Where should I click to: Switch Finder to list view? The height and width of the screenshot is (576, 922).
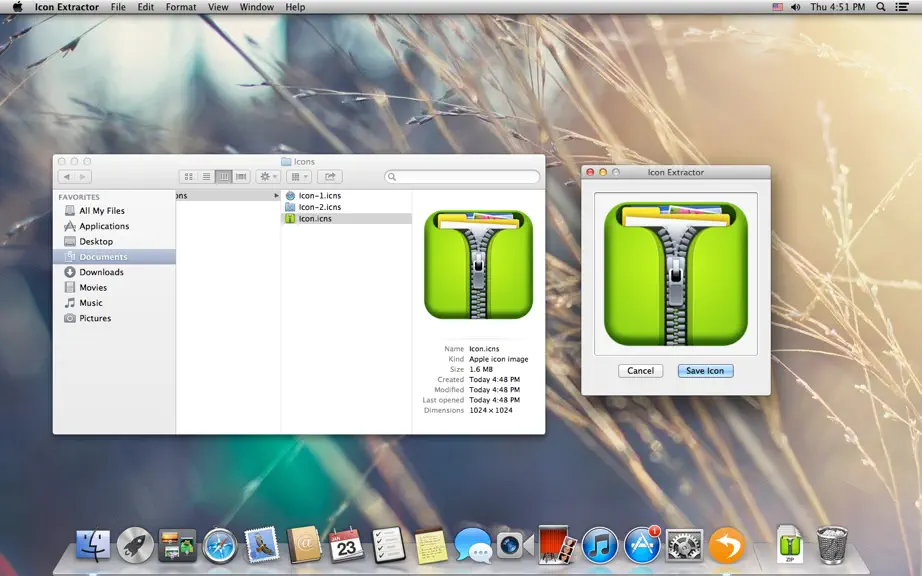coord(206,176)
